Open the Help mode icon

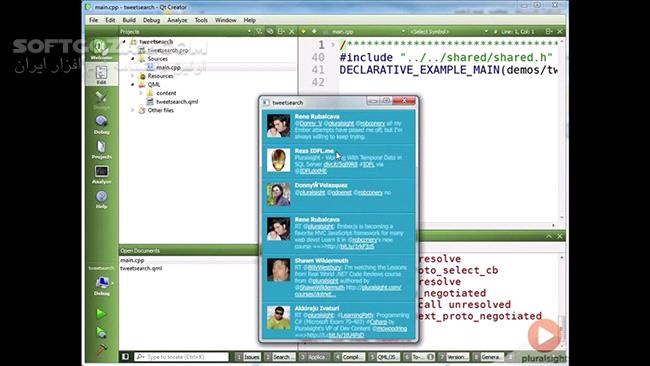pos(101,199)
